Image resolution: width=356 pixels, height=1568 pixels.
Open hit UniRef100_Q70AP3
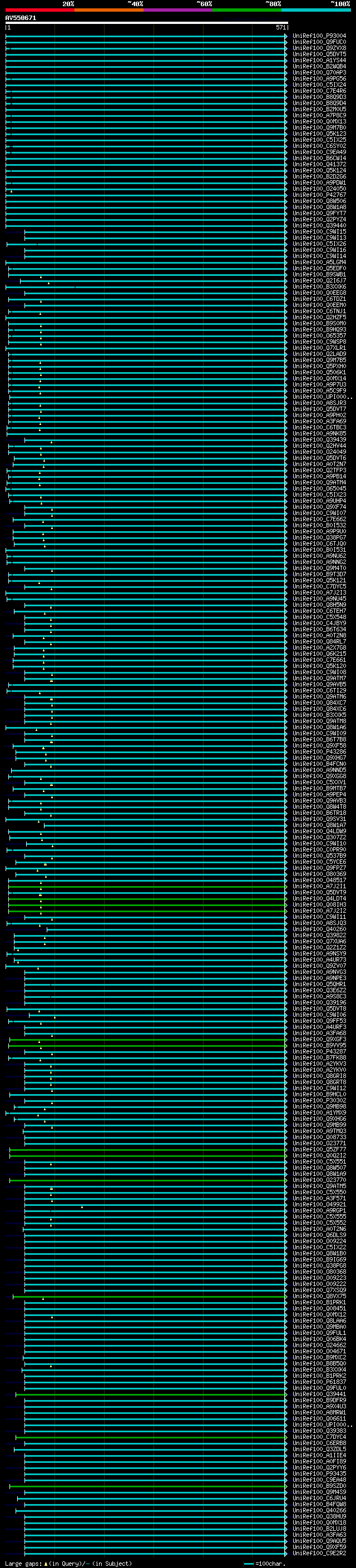point(319,72)
